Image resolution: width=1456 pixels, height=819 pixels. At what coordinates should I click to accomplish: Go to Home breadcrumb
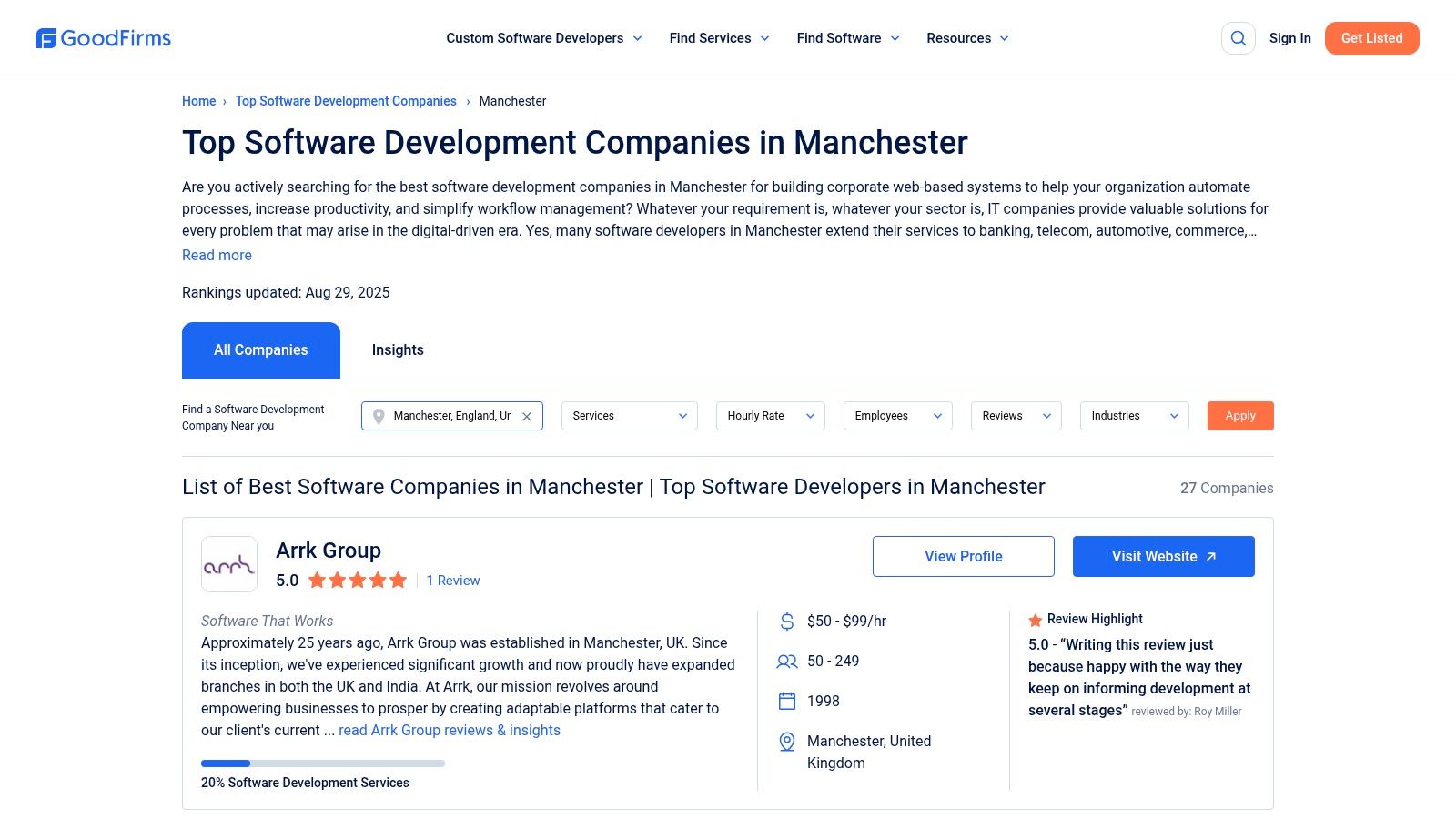(x=198, y=101)
